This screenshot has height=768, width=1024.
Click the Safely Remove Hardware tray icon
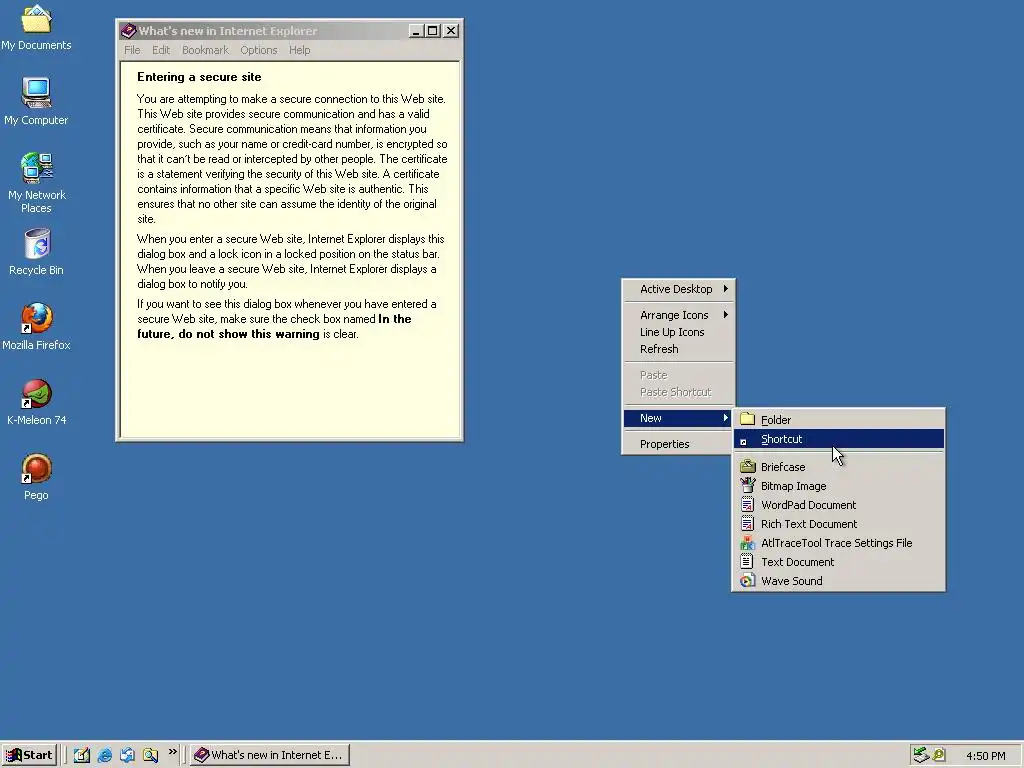921,755
